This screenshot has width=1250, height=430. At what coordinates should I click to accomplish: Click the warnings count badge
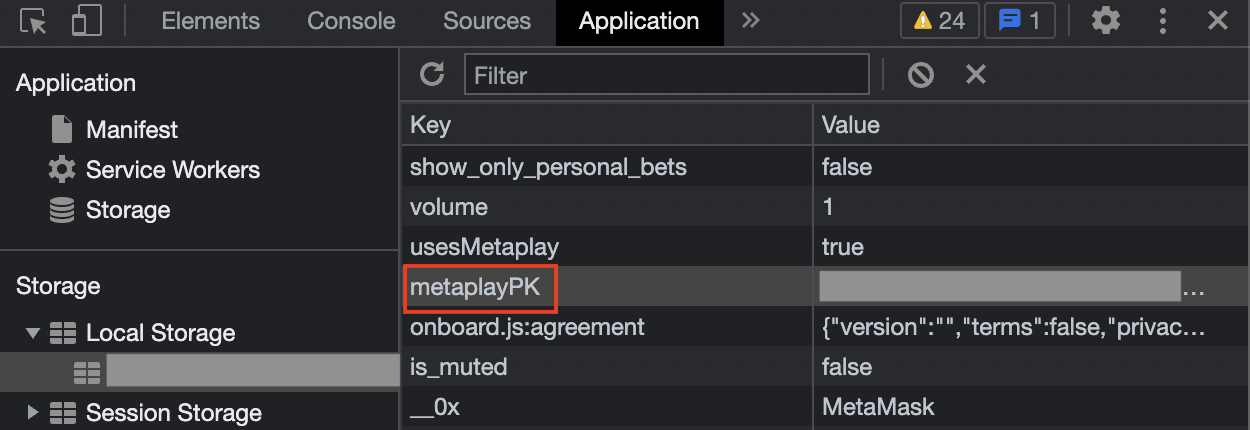[939, 21]
